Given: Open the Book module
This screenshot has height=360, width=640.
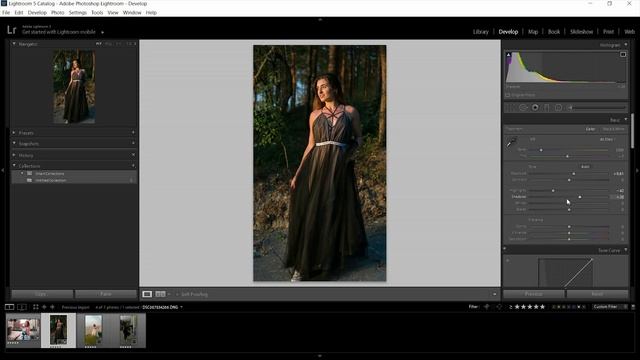Looking at the screenshot, I should click(553, 32).
